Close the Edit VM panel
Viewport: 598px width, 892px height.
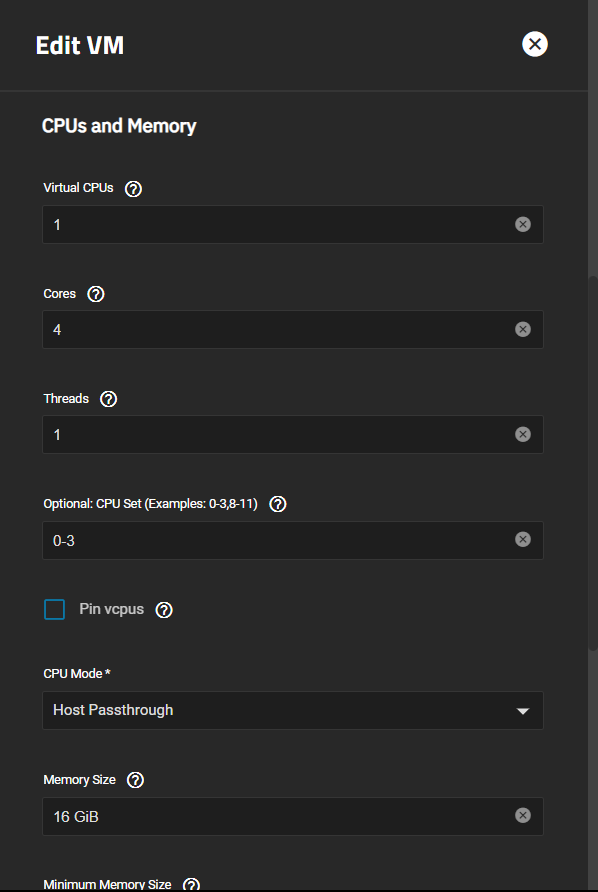click(x=535, y=44)
